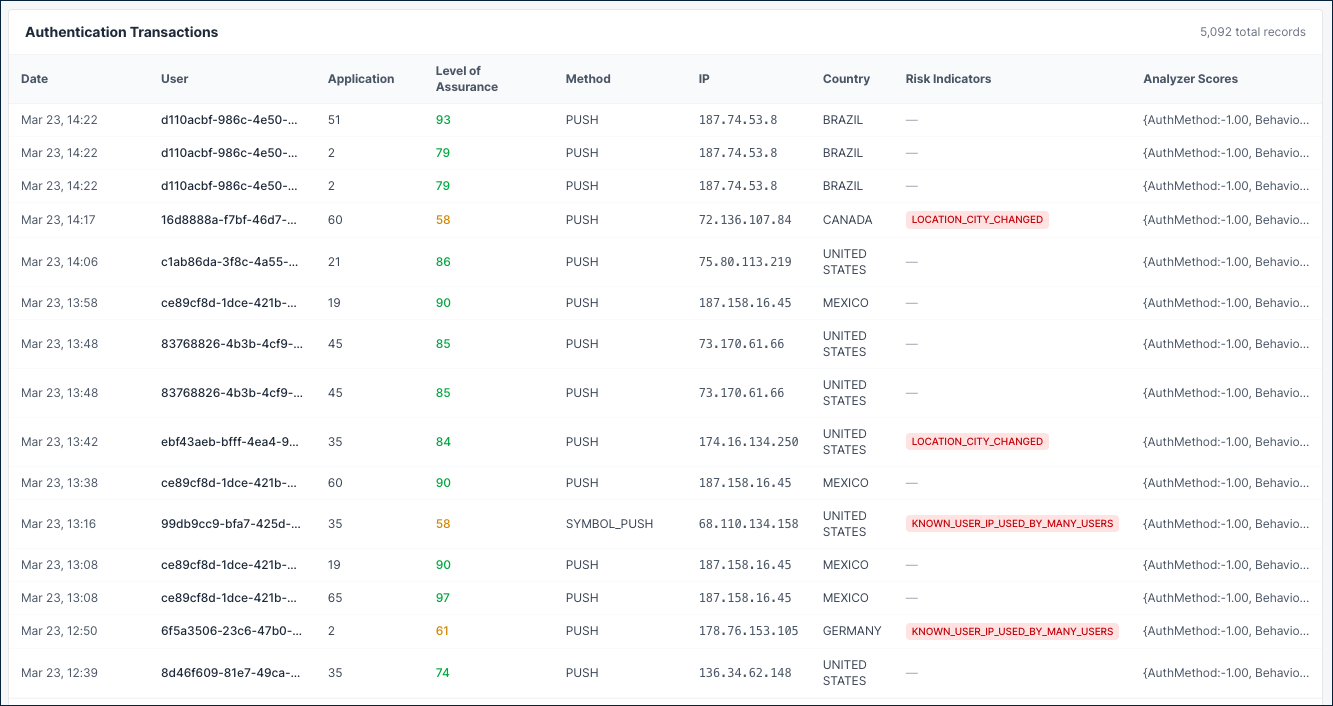Expand the truncated user ID d110acbf-986c
Viewport: 1333px width, 706px height.
coord(232,119)
